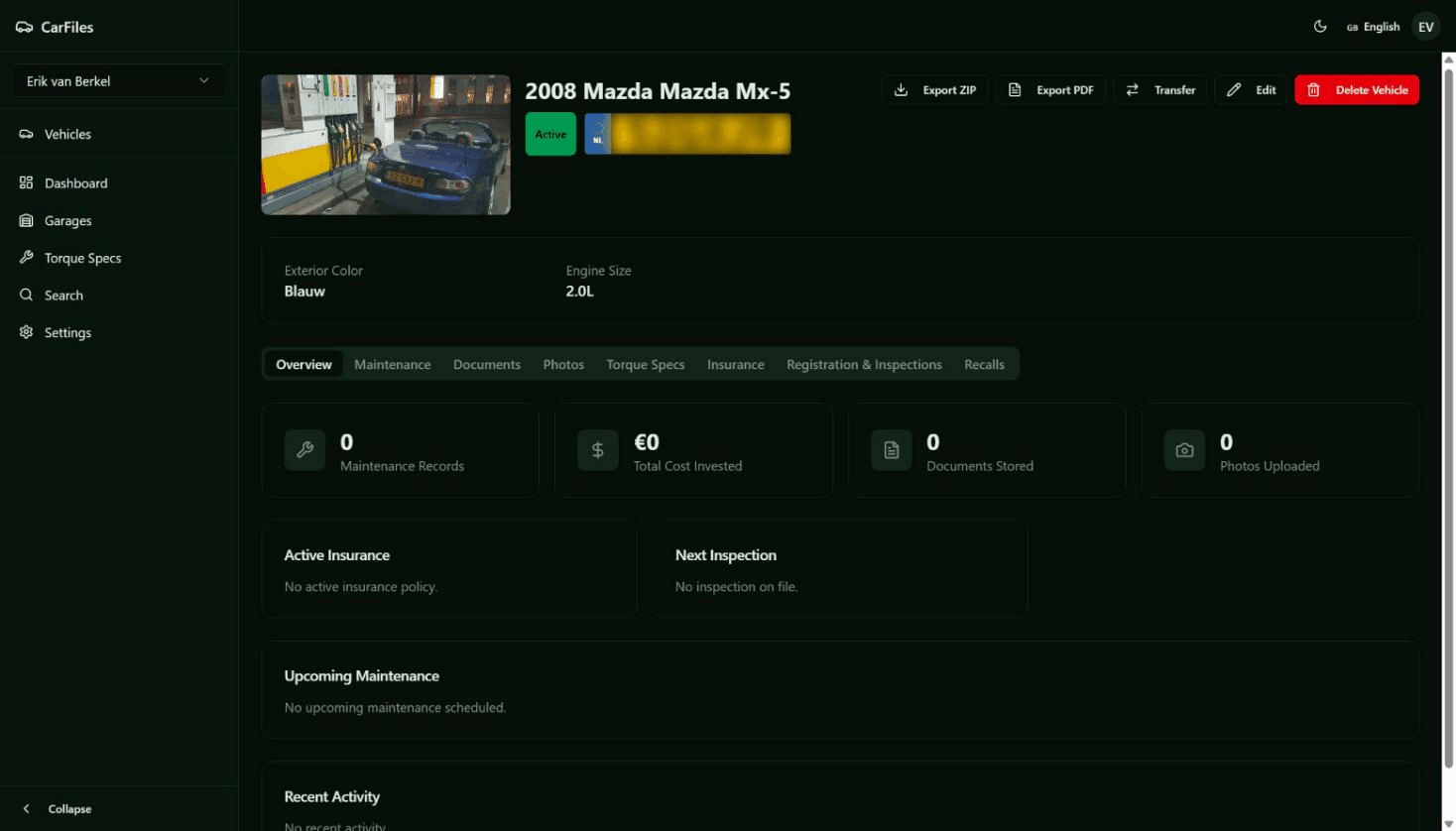Click 'No active insurance policy.' text
This screenshot has height=831, width=1456.
click(x=361, y=587)
